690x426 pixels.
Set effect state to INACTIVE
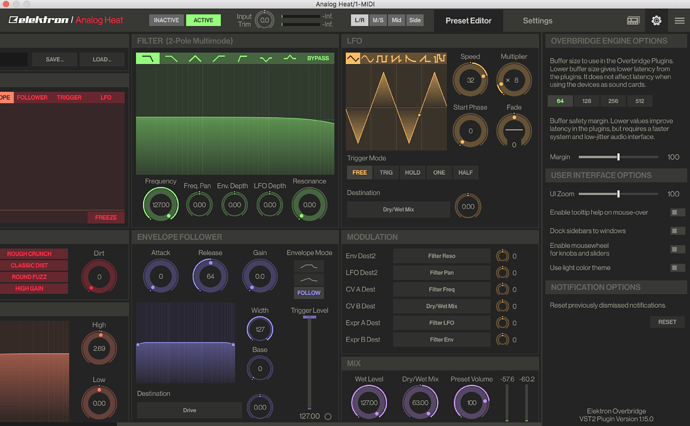point(166,20)
